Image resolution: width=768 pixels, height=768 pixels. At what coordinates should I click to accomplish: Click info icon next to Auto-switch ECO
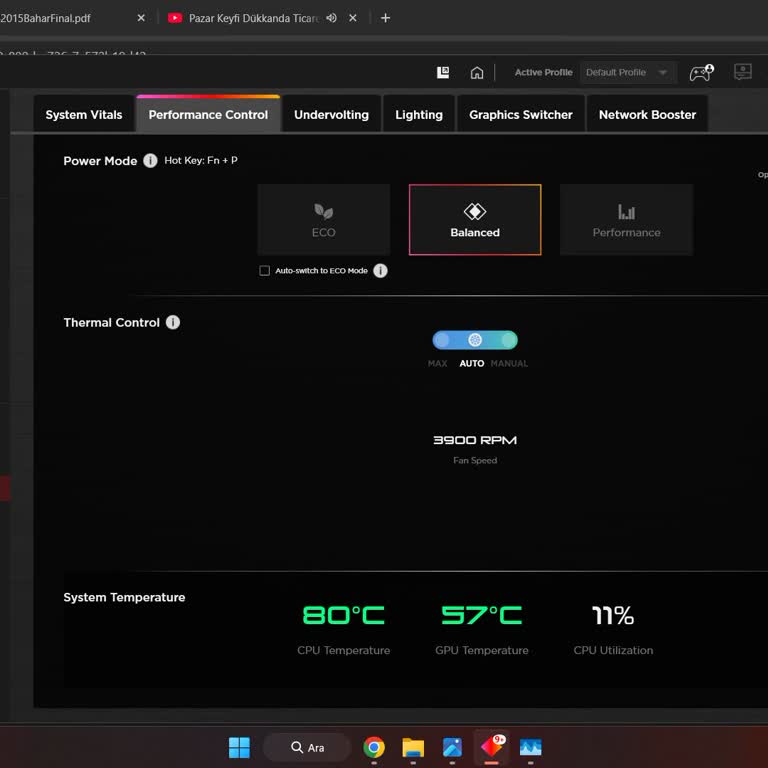(x=380, y=270)
